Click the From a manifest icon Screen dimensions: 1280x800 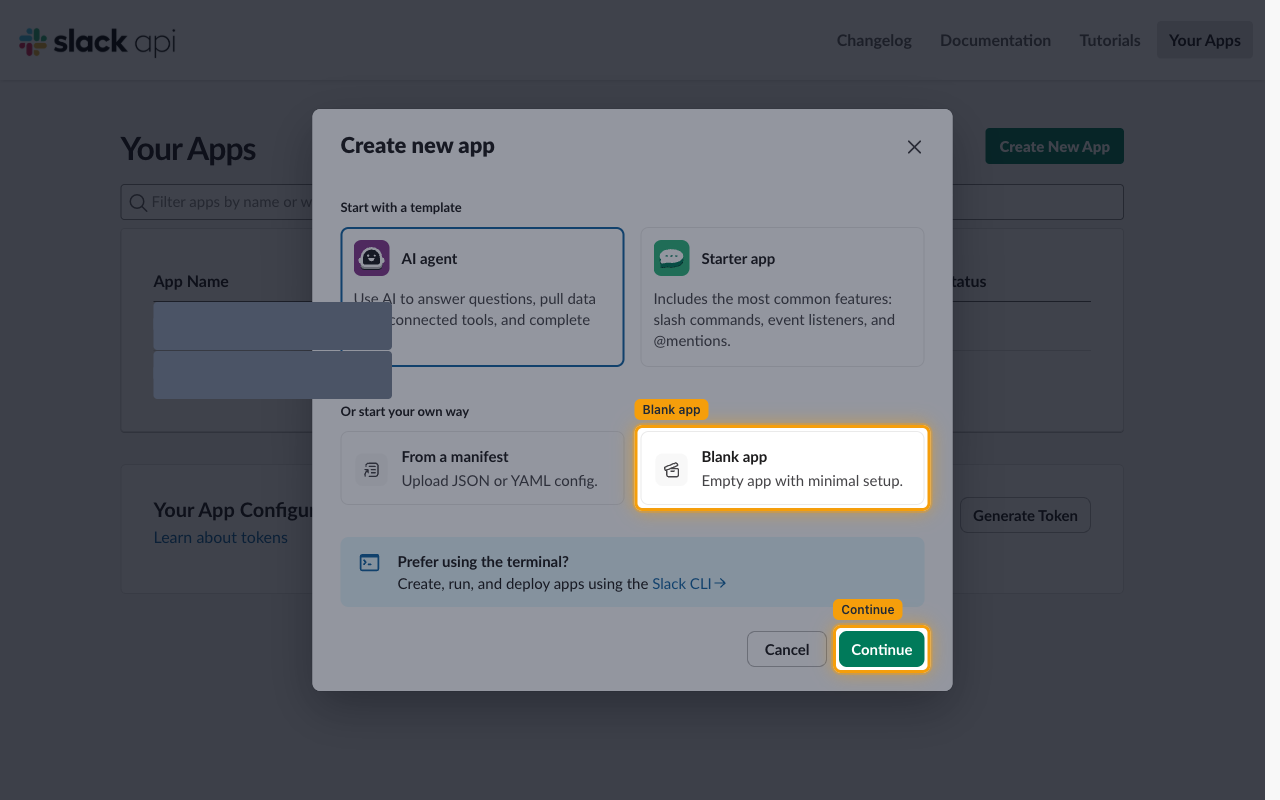(x=372, y=469)
